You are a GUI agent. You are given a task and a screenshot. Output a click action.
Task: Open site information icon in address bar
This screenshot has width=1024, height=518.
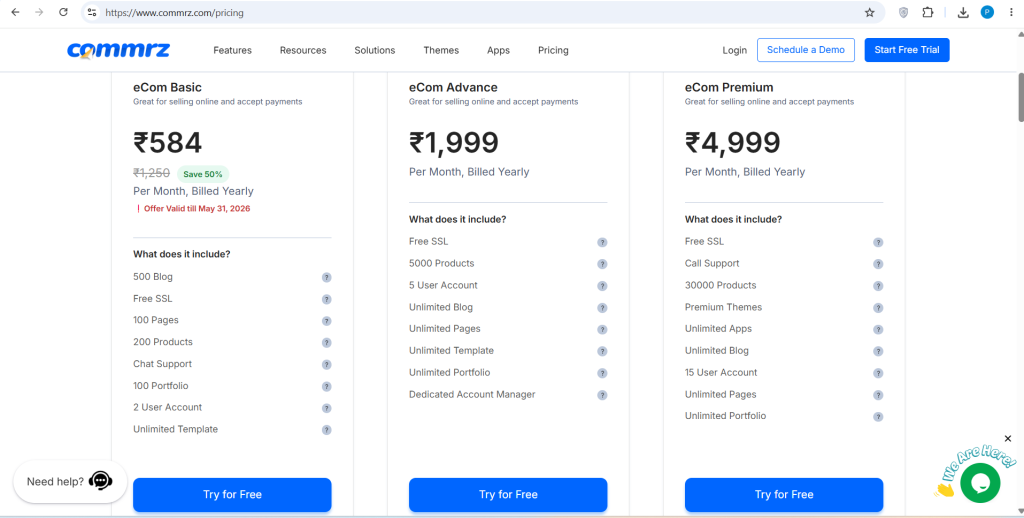tap(92, 12)
